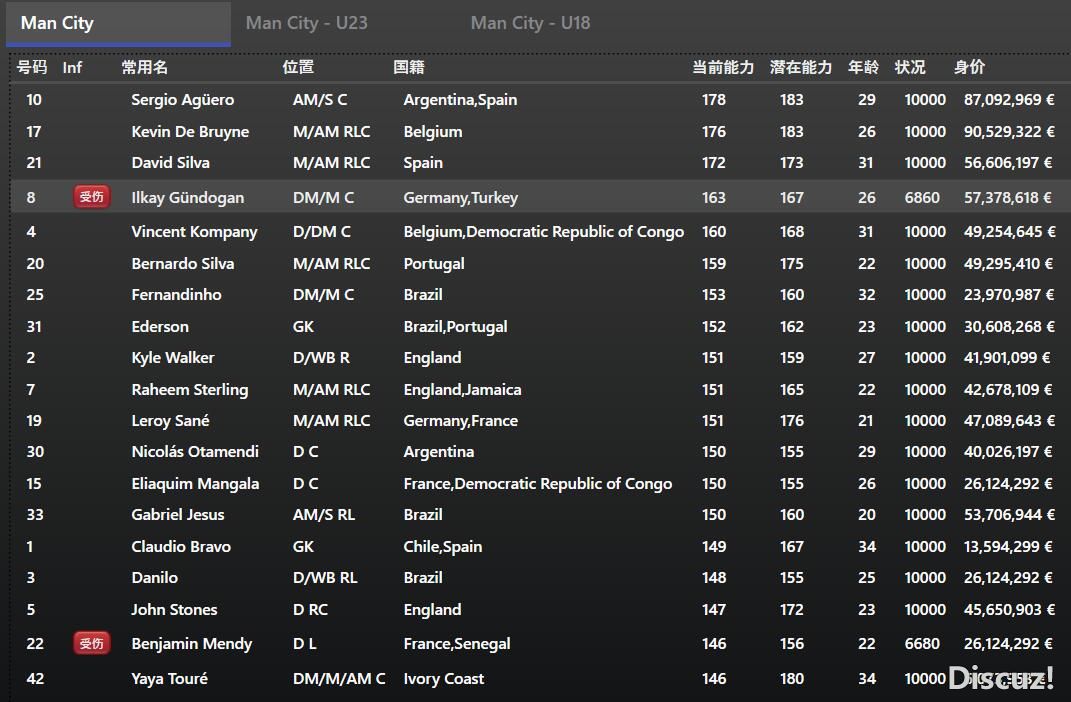The width and height of the screenshot is (1071, 702).
Task: Click value 45,650,903 € for John Stones
Action: pos(1009,609)
